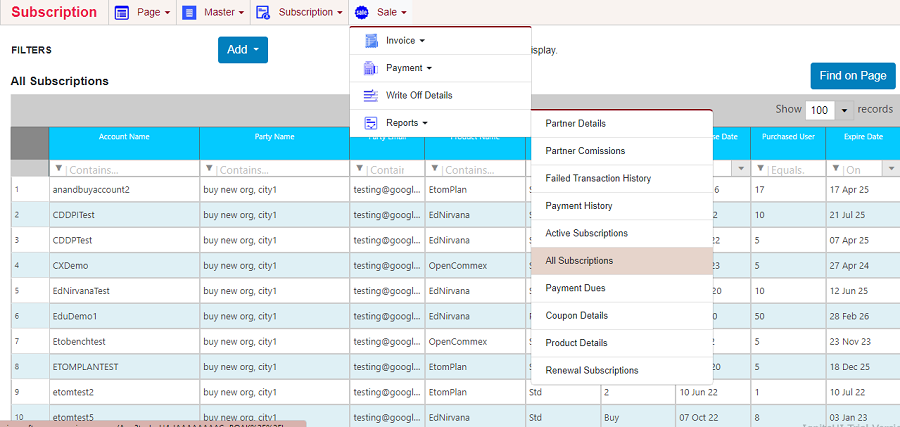Click the Payment icon in Sale menu

pyautogui.click(x=370, y=68)
